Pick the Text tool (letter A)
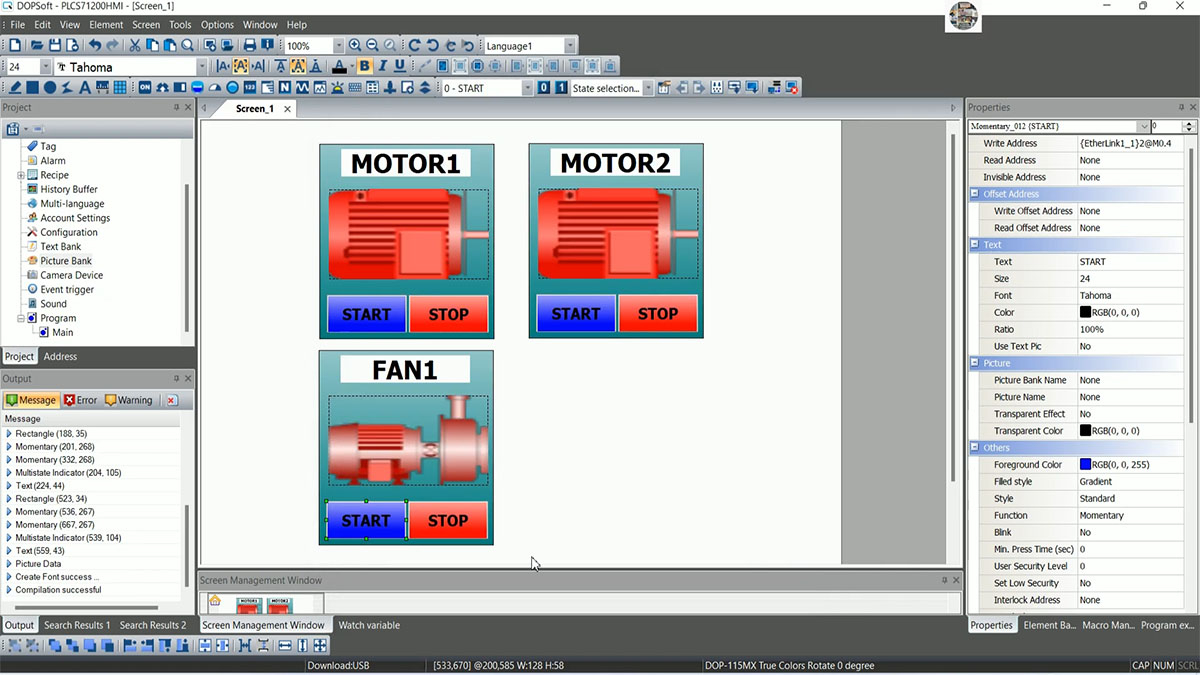Image resolution: width=1200 pixels, height=675 pixels. tap(85, 88)
